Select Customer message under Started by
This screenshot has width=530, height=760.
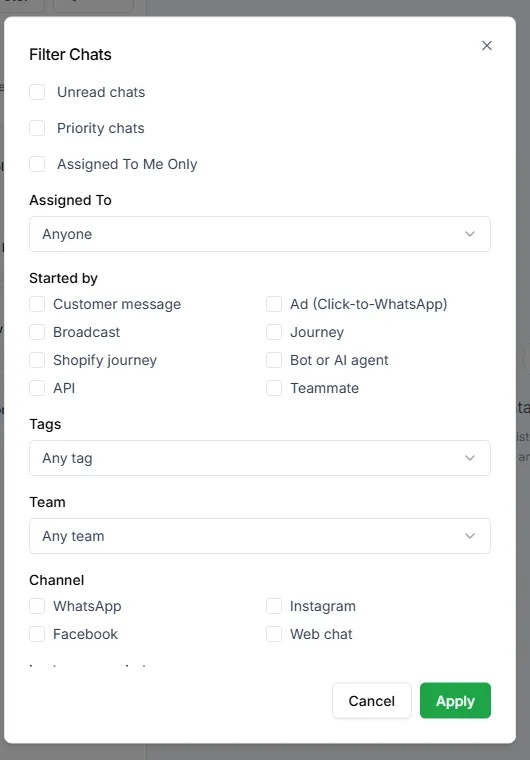pos(37,304)
